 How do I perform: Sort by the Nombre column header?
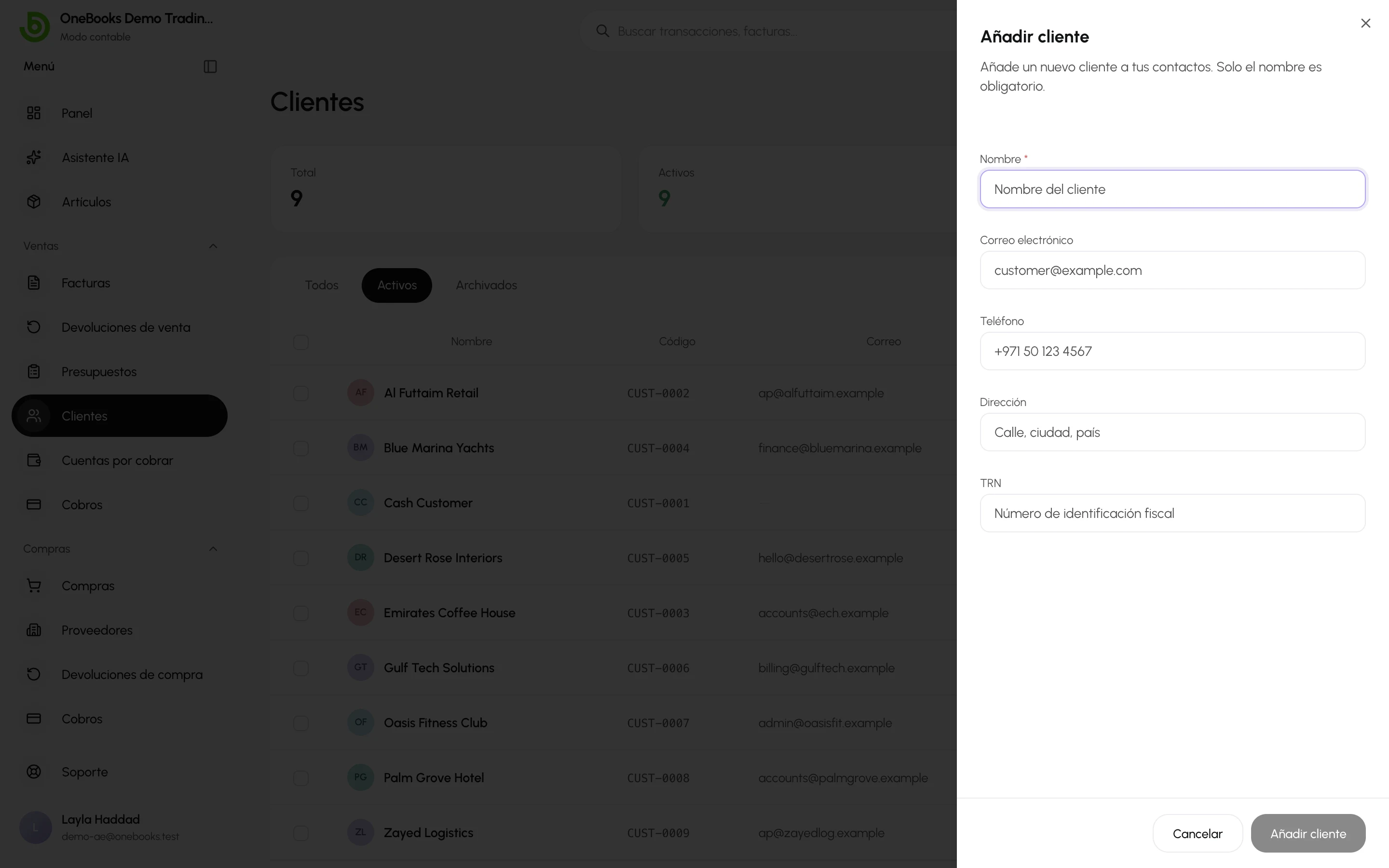tap(471, 341)
